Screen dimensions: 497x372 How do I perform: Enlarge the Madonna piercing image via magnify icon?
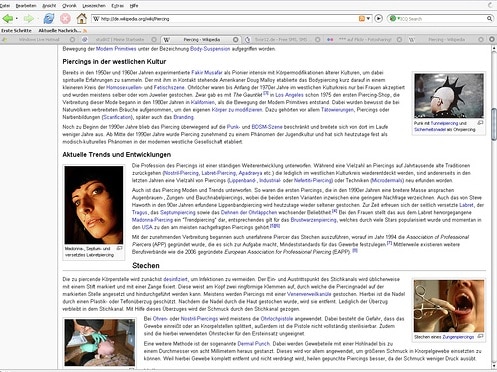119,248
